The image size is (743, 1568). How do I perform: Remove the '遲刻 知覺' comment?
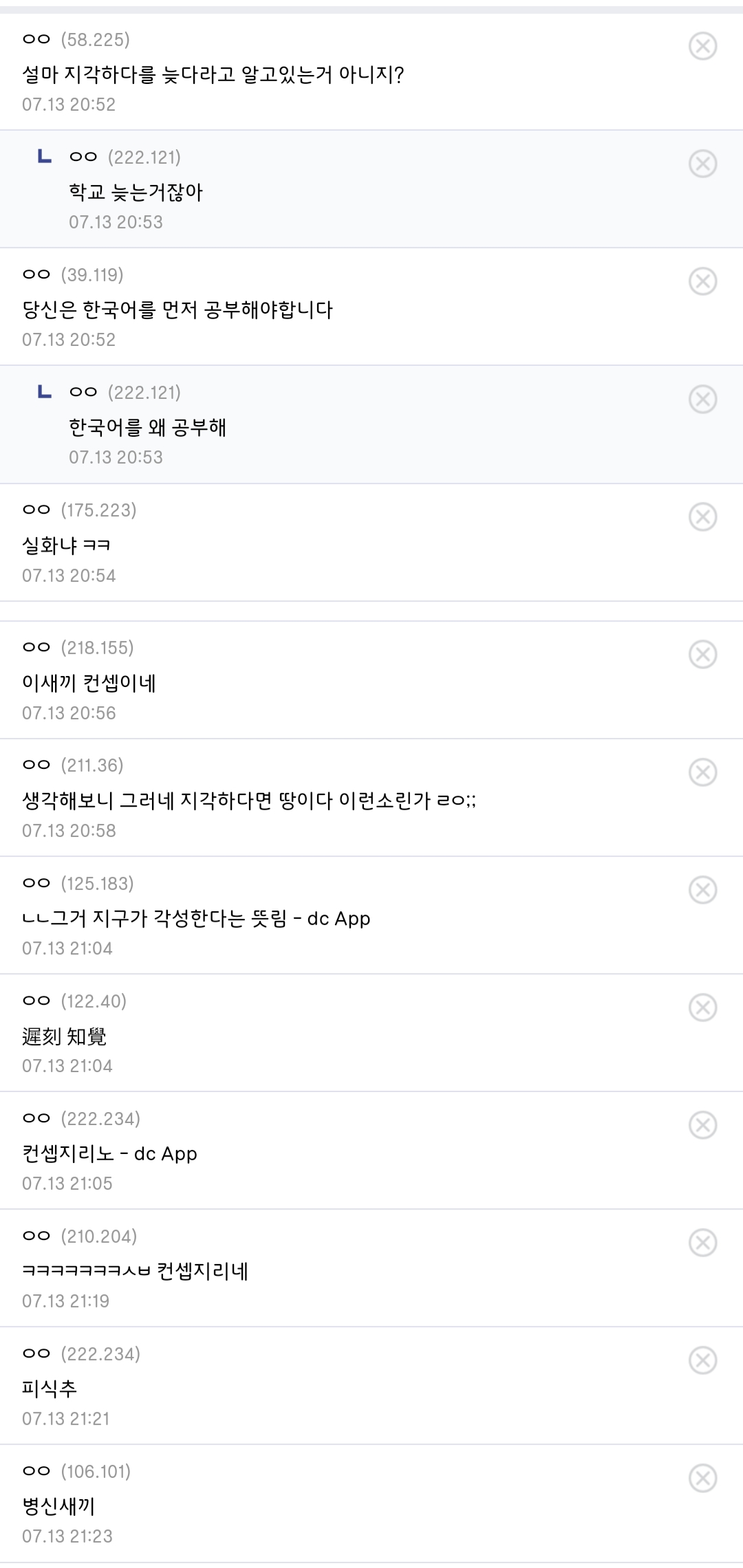click(x=702, y=1008)
